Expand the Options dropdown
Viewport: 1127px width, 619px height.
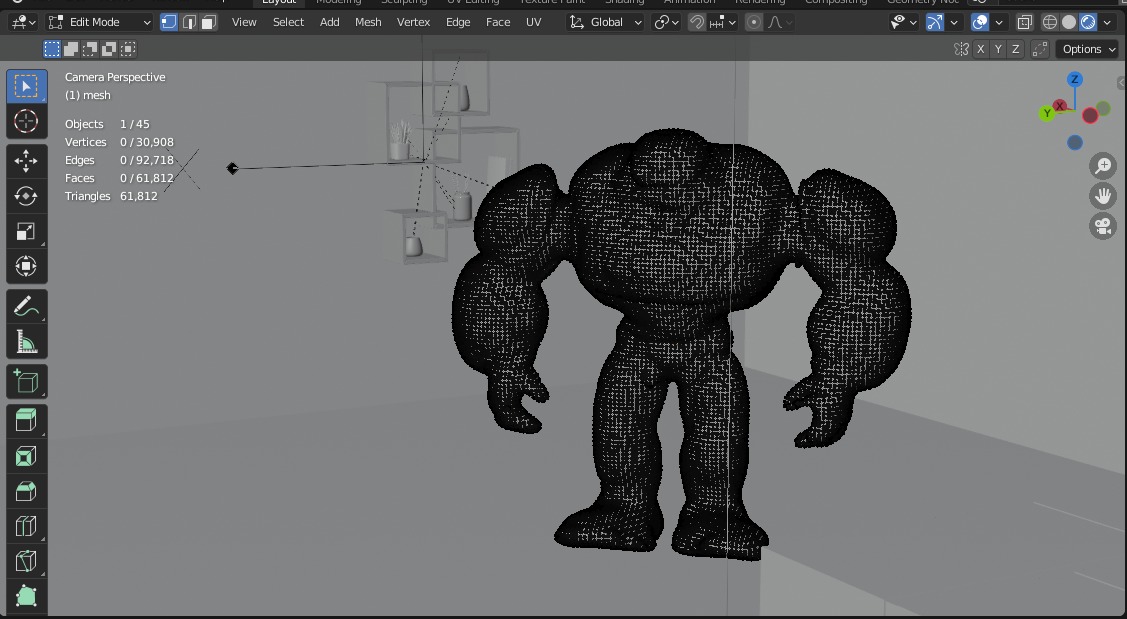1088,49
